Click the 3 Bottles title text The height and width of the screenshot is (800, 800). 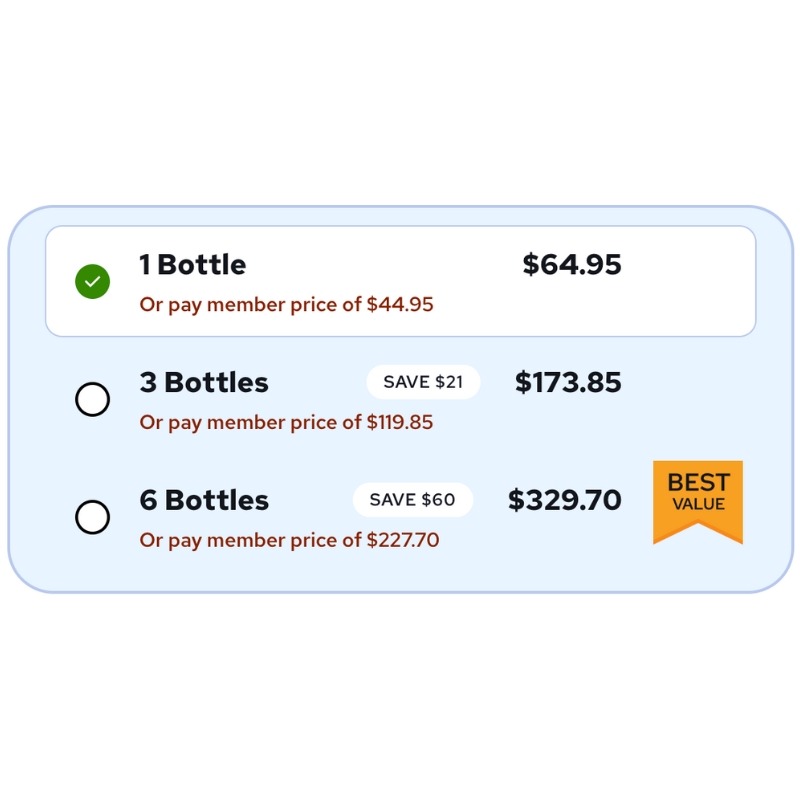click(204, 382)
